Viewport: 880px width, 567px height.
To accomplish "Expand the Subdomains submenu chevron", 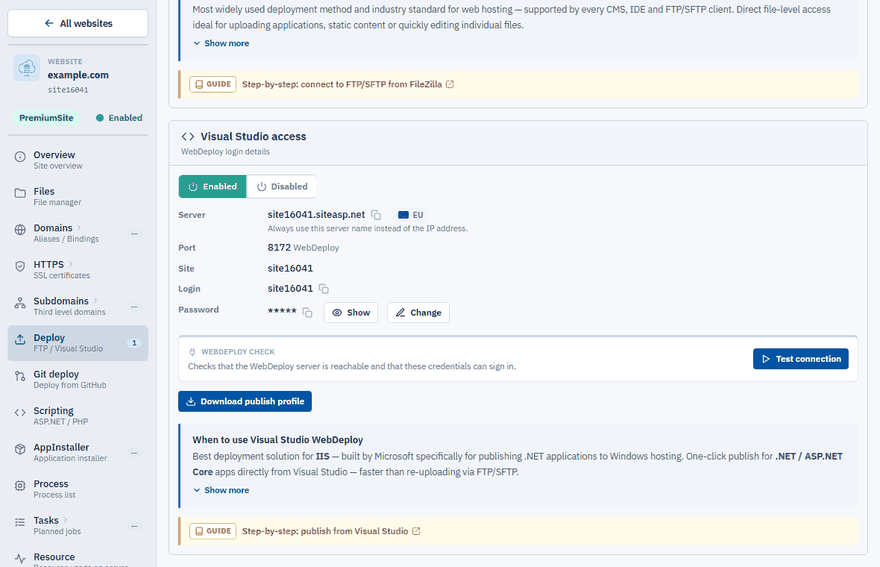I will click(95, 300).
